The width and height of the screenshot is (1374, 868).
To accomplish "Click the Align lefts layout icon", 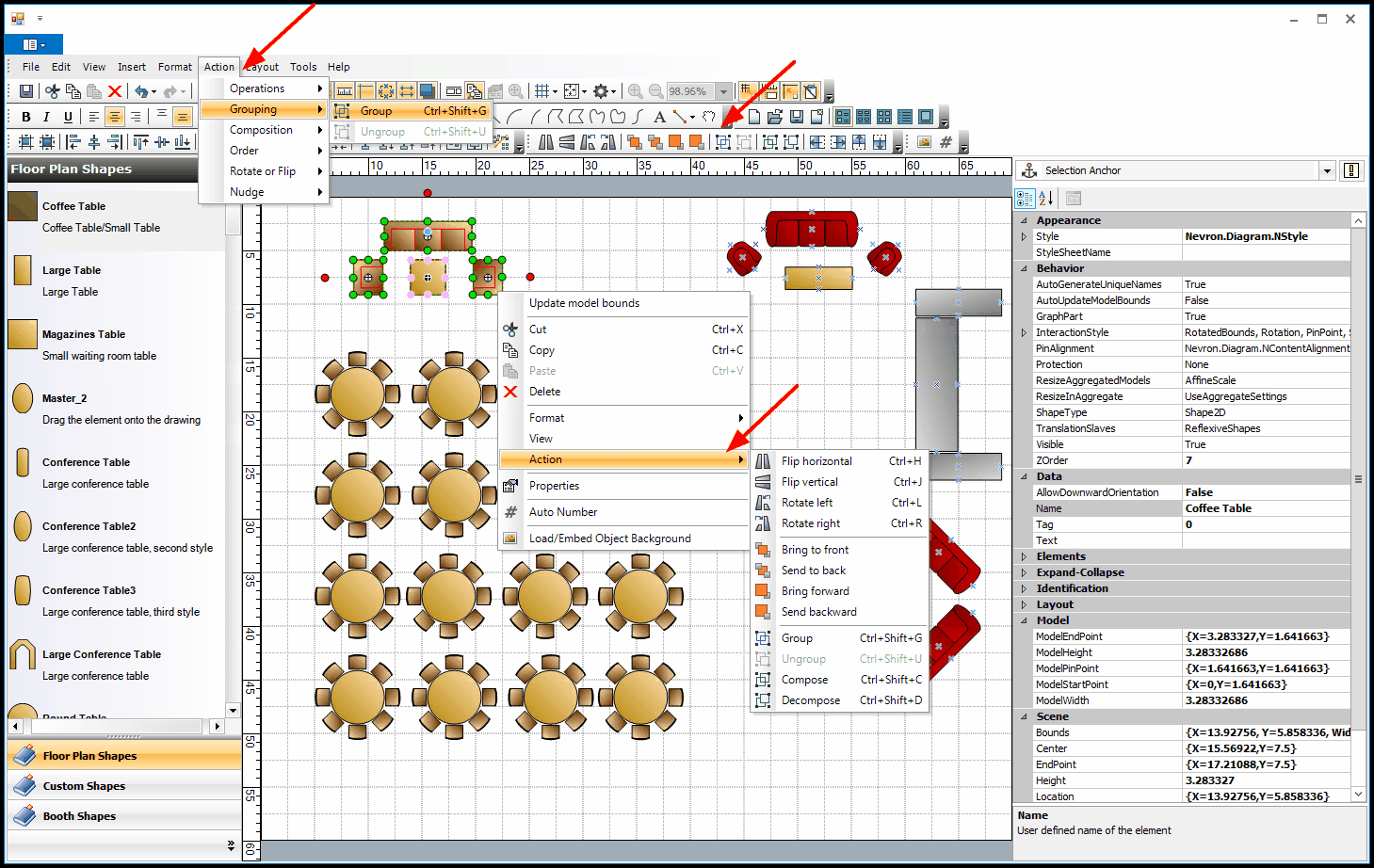I will [73, 142].
